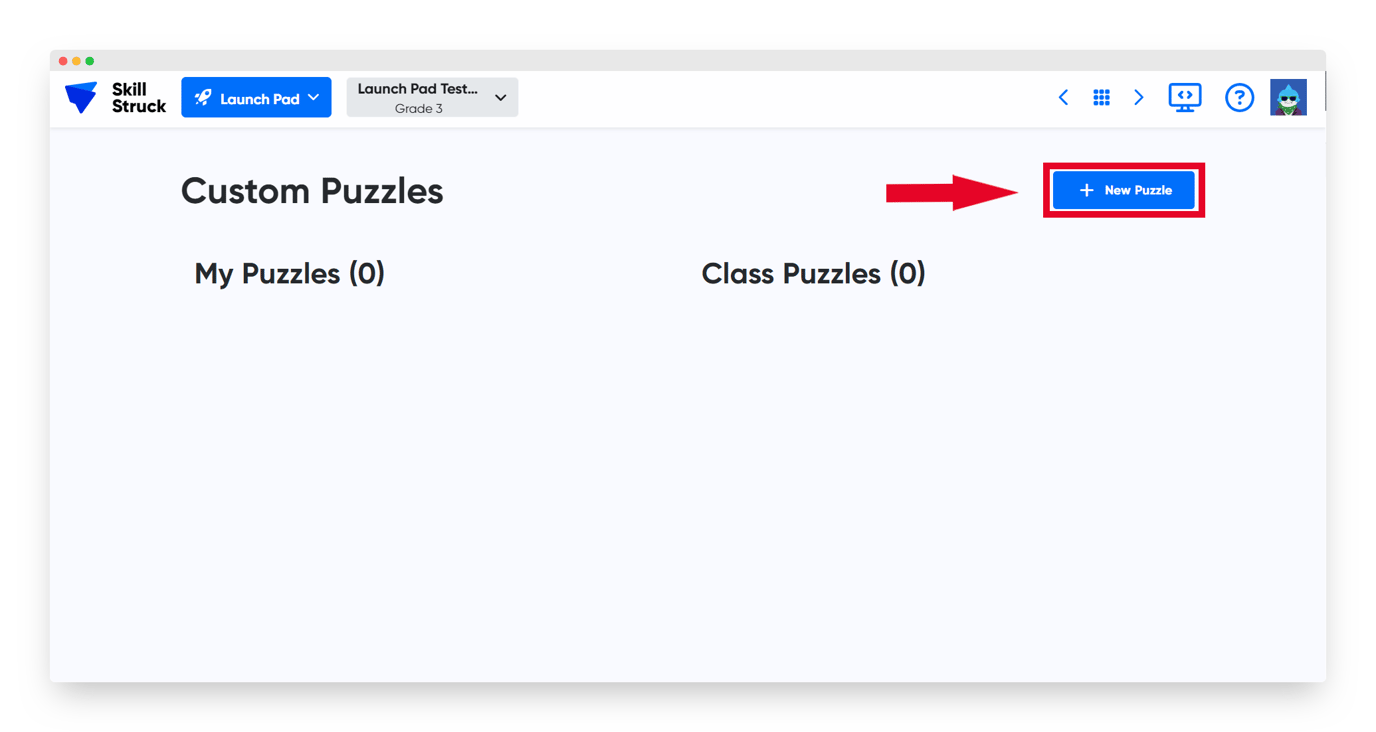Open your avatar profile picture
1376x732 pixels.
click(1289, 97)
